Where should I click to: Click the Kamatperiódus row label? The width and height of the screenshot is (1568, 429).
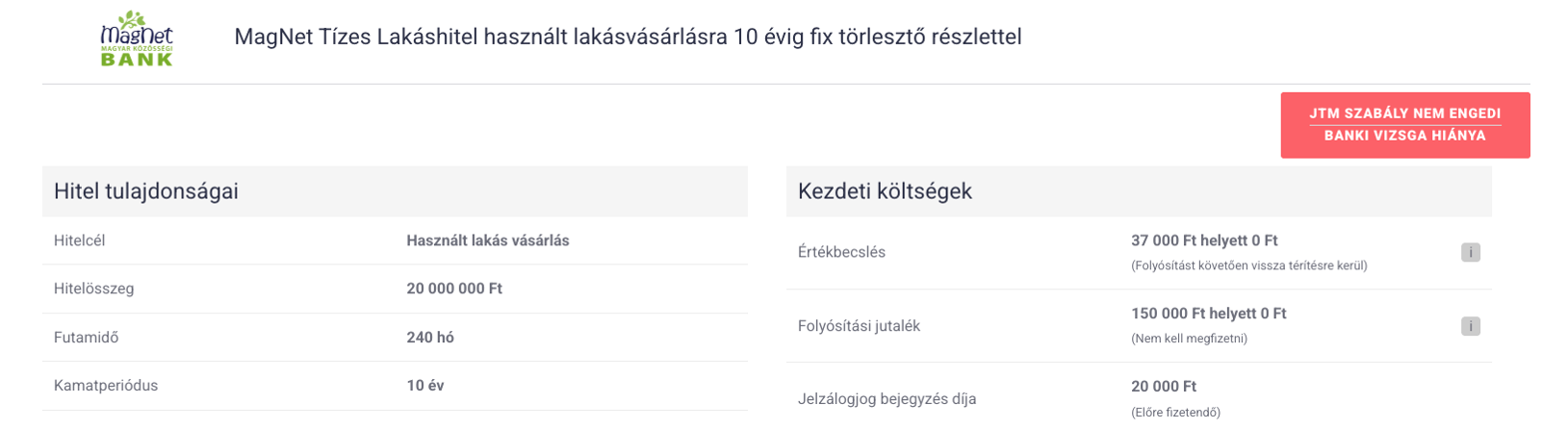tap(106, 386)
